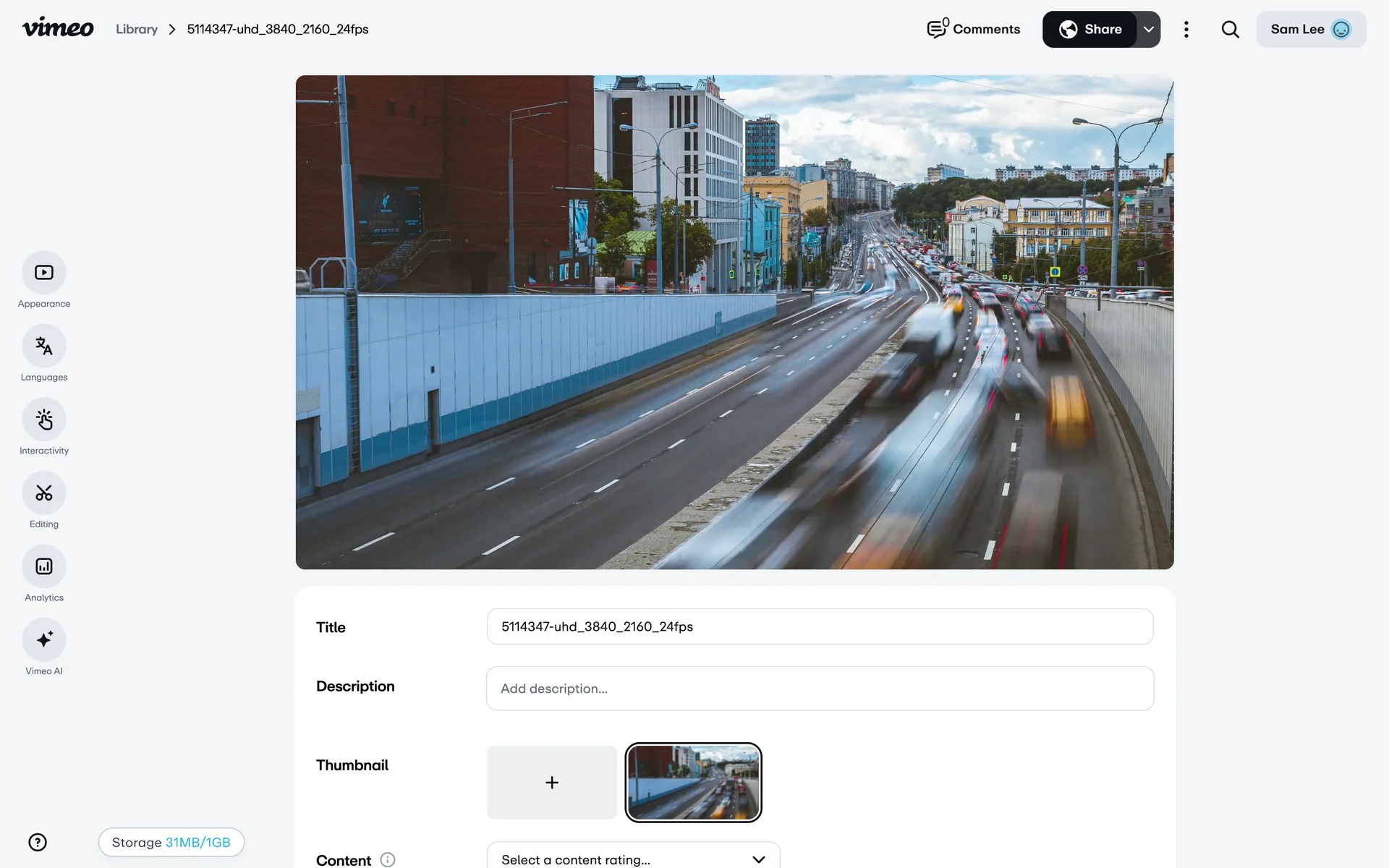The height and width of the screenshot is (868, 1389).
Task: Click the Vimeo logo
Action: (x=58, y=28)
